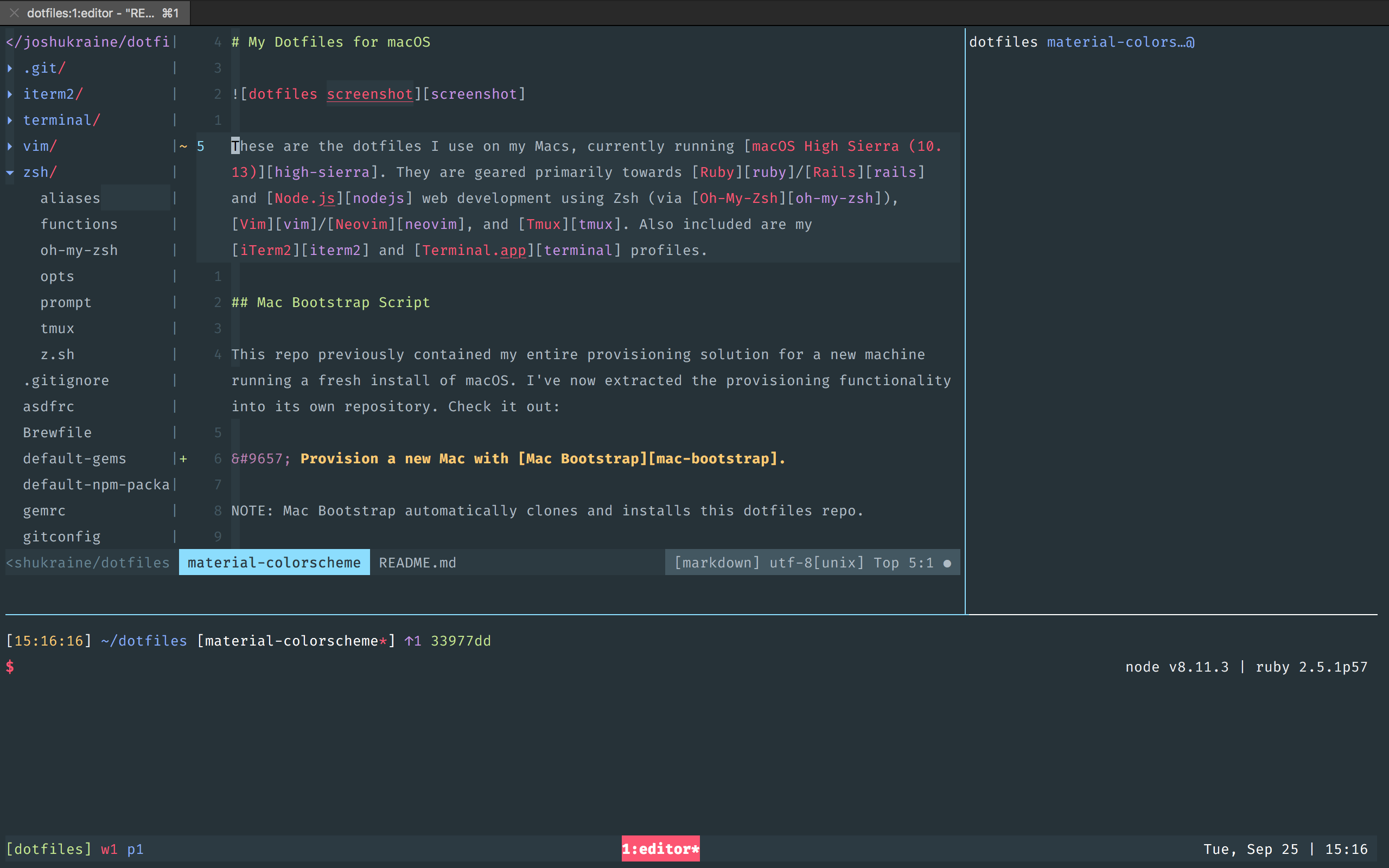Expand the iterm2/ folder arrow
The image size is (1389, 868).
pyautogui.click(x=10, y=94)
